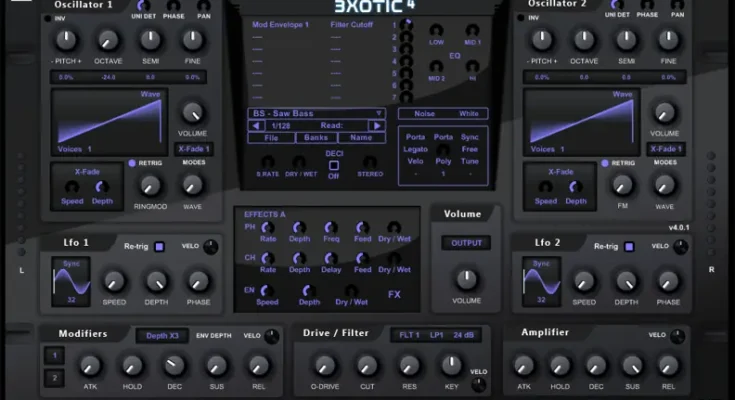The height and width of the screenshot is (400, 735).
Task: Open the Banks menu
Action: tap(316, 138)
